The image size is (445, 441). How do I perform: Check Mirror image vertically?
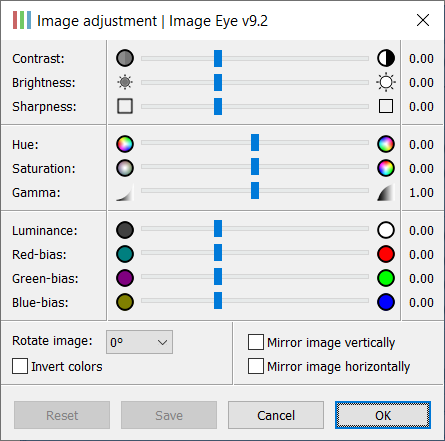[x=256, y=342]
